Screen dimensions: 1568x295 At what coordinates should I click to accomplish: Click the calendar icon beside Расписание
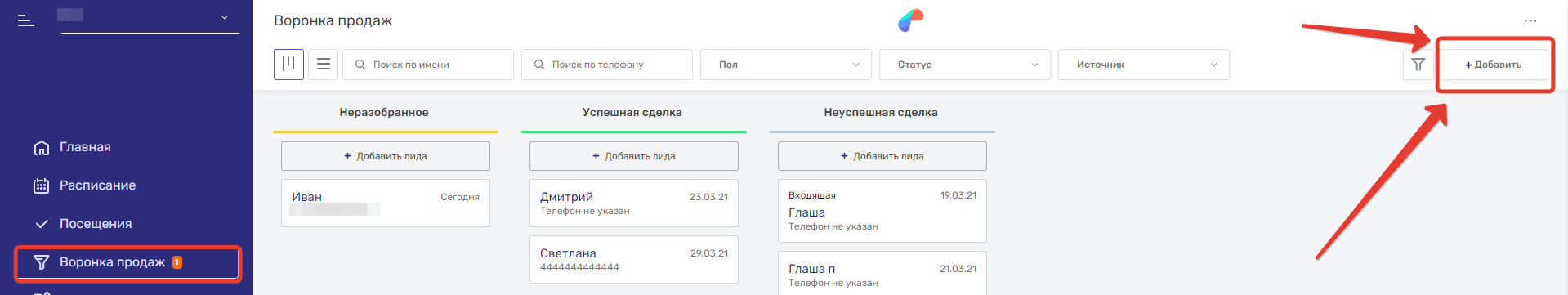41,185
